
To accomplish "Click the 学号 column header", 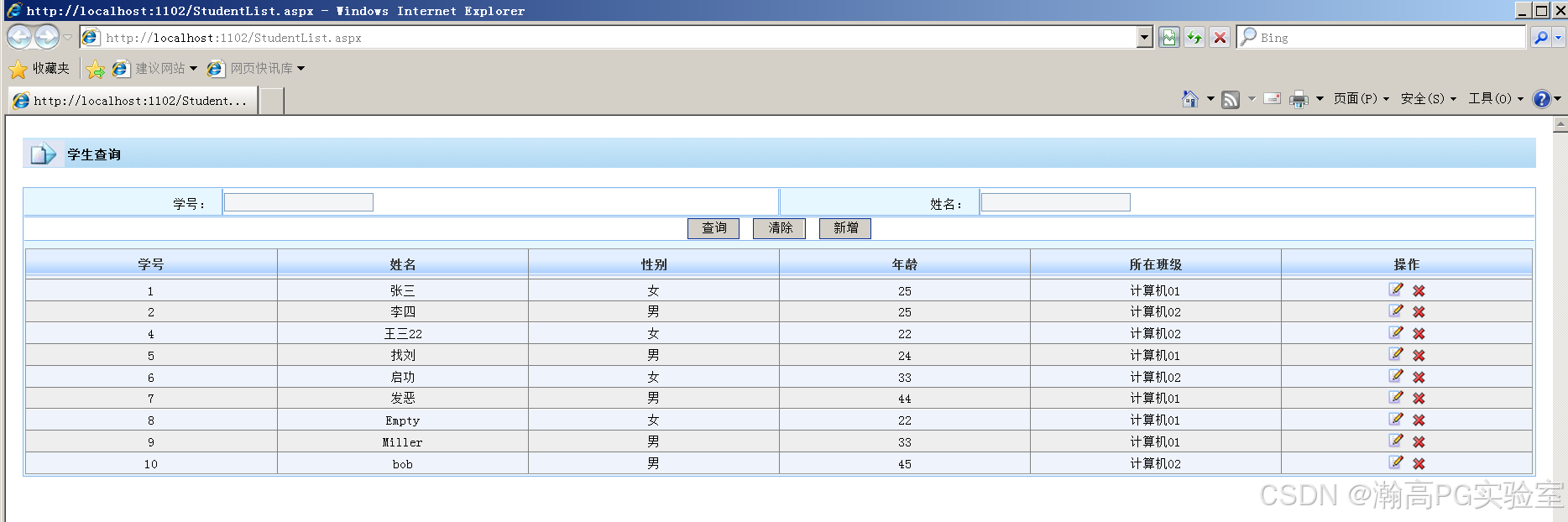I will pos(151,264).
